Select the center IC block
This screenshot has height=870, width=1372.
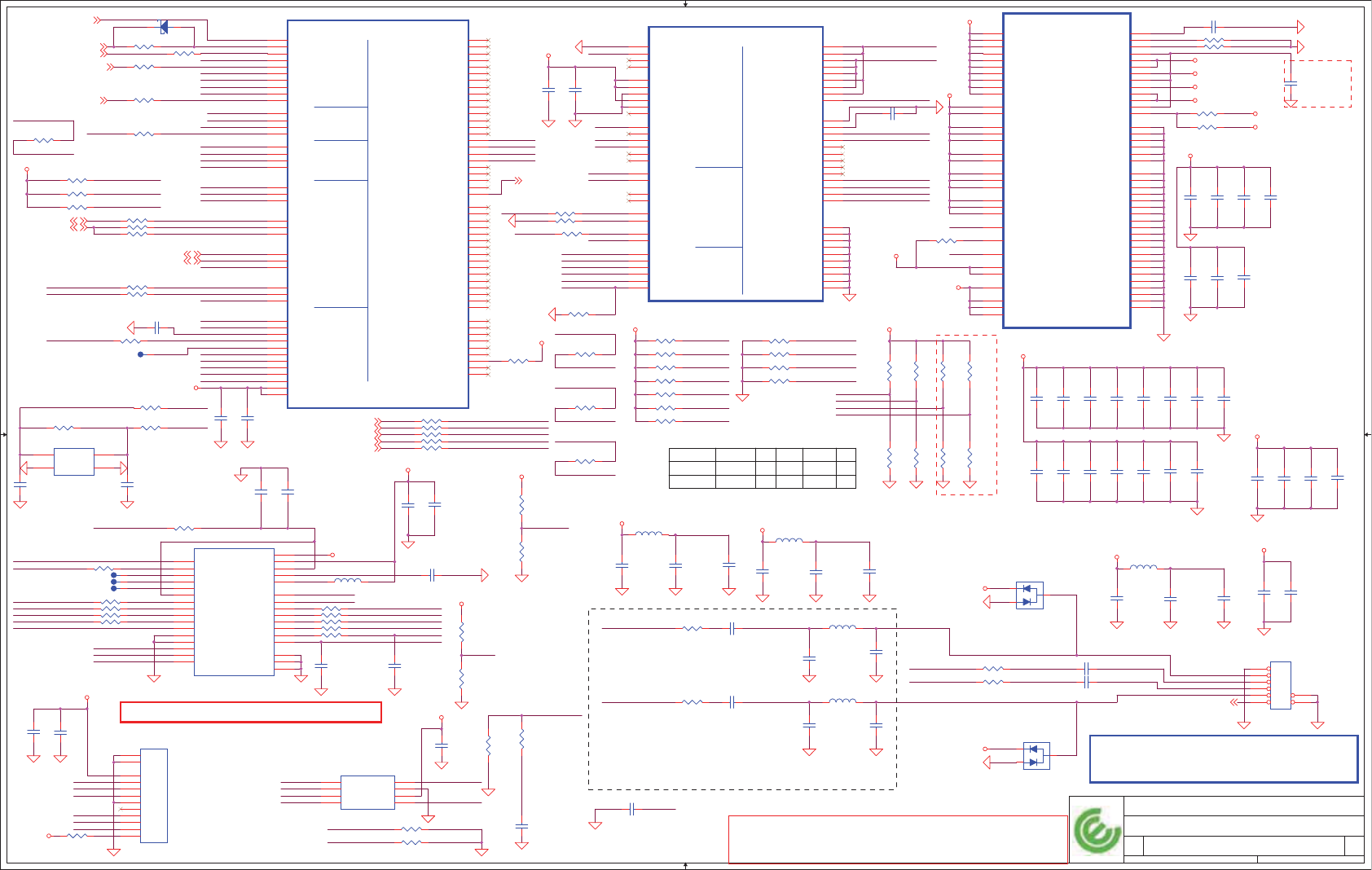point(736,164)
